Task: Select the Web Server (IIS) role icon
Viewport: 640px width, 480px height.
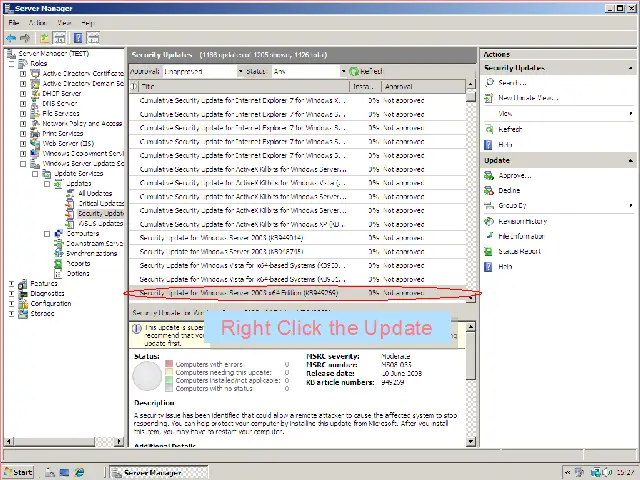Action: 36,143
